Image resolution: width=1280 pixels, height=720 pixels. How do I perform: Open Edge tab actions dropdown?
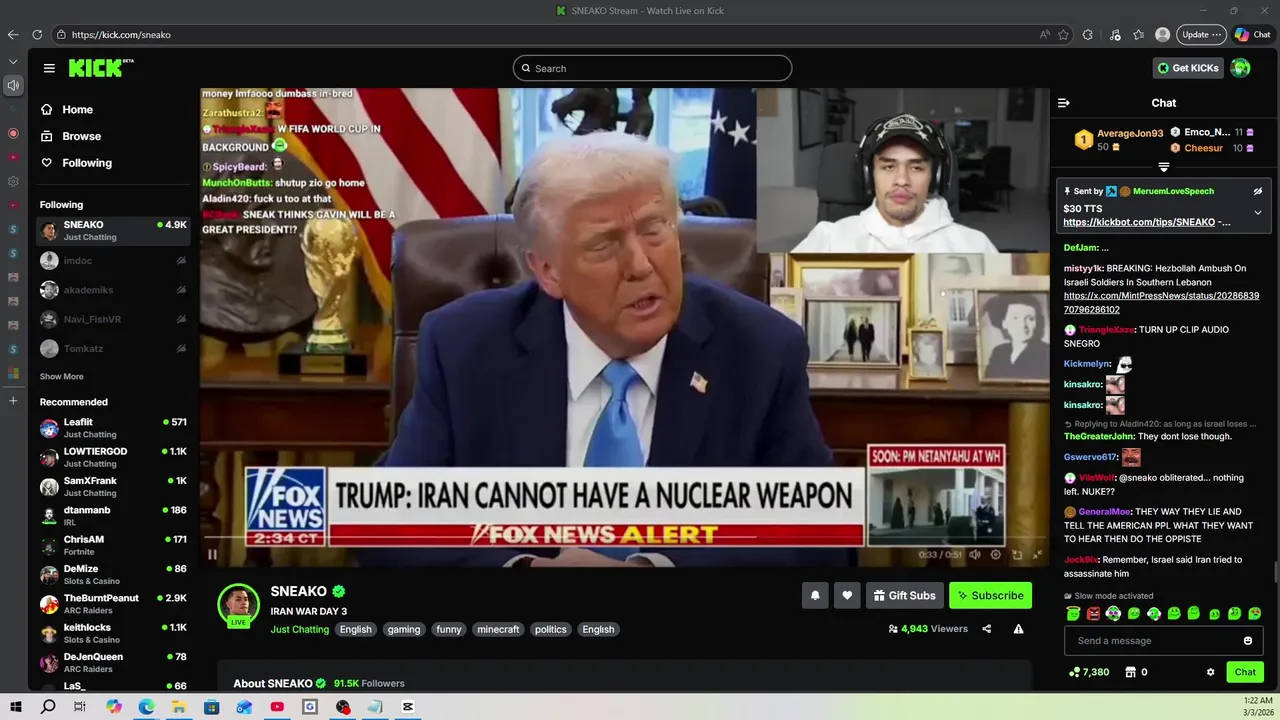(13, 62)
